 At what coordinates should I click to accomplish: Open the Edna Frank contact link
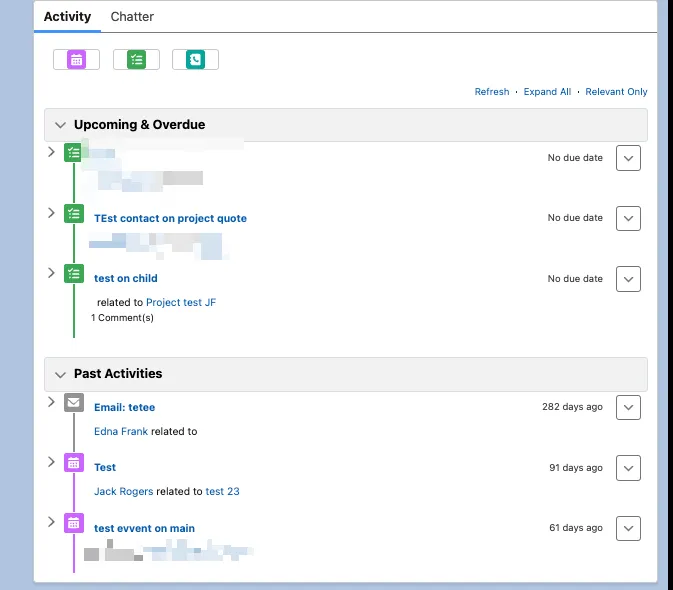[x=121, y=431]
